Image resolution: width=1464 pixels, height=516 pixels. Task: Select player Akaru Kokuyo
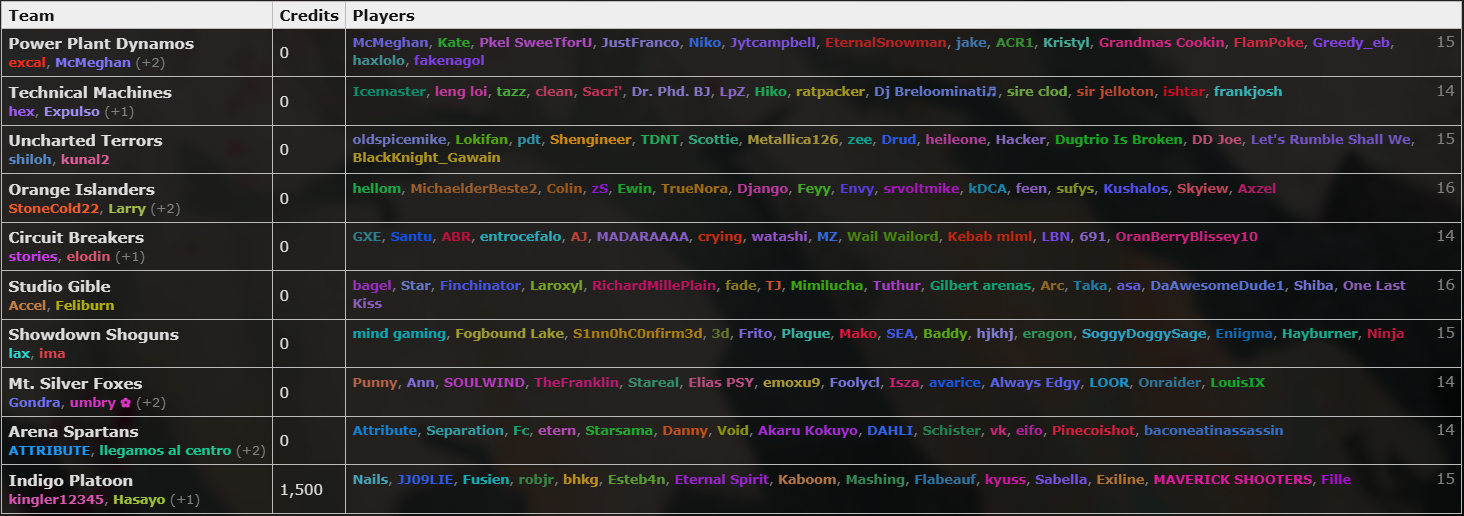pos(808,430)
